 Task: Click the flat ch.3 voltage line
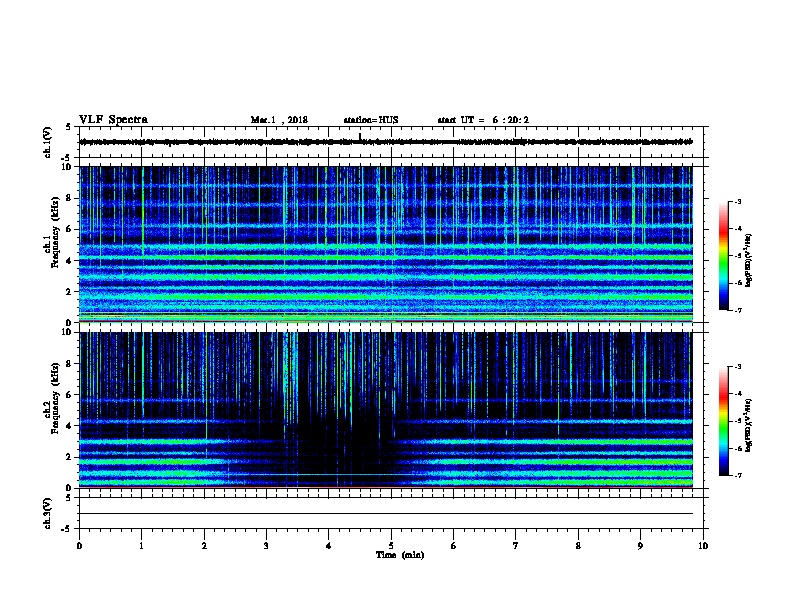[386, 514]
